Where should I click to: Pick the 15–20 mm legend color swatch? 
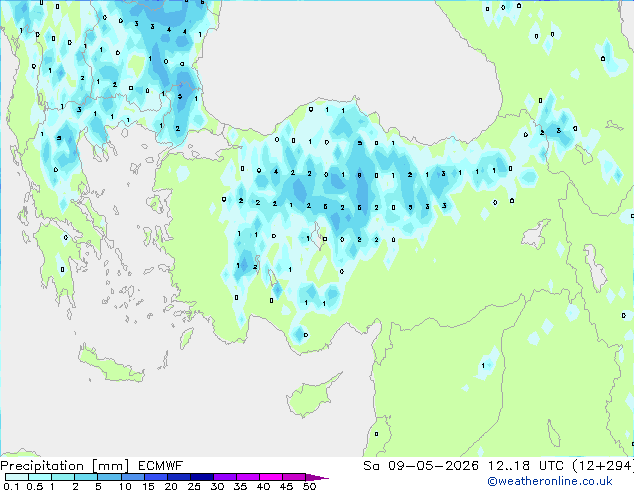[155, 477]
